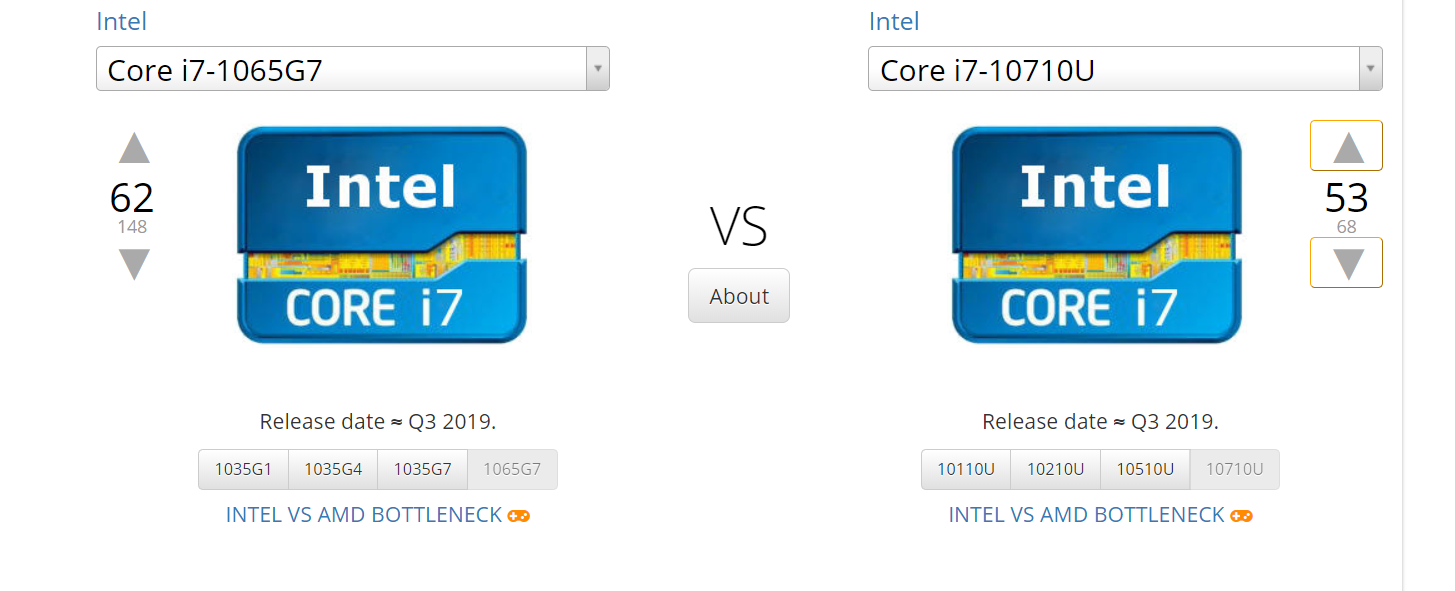This screenshot has height=591, width=1455.
Task: Switch left CPU to 1035G7
Action: tap(422, 469)
